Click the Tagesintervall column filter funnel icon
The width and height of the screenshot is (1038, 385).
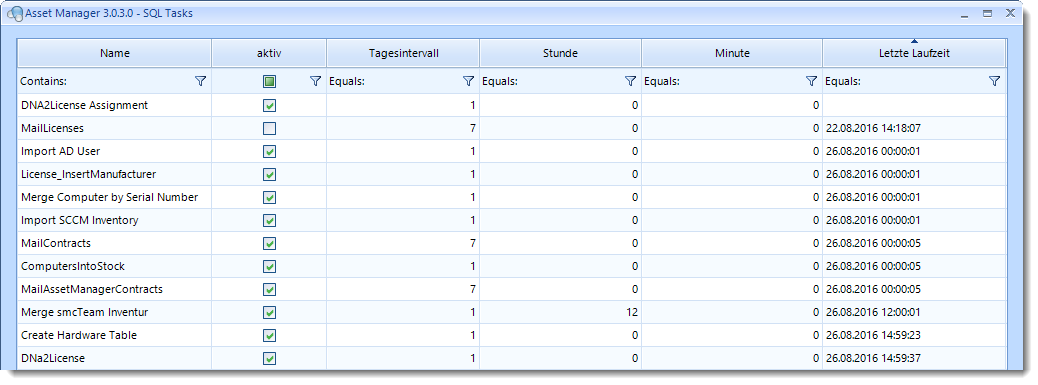click(469, 81)
